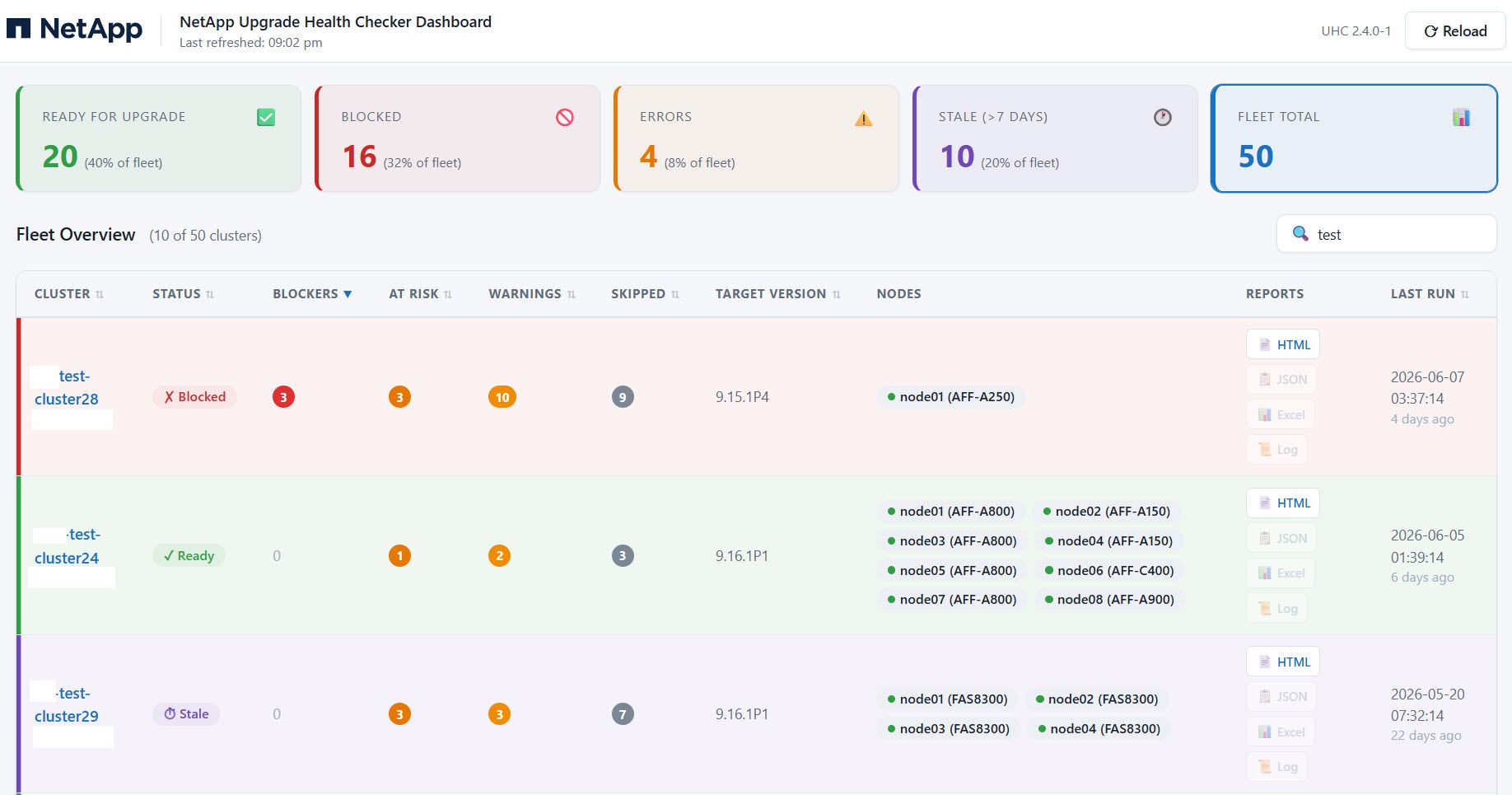This screenshot has width=1512, height=795.
Task: Select the Fleet Total summary card
Action: [1354, 138]
